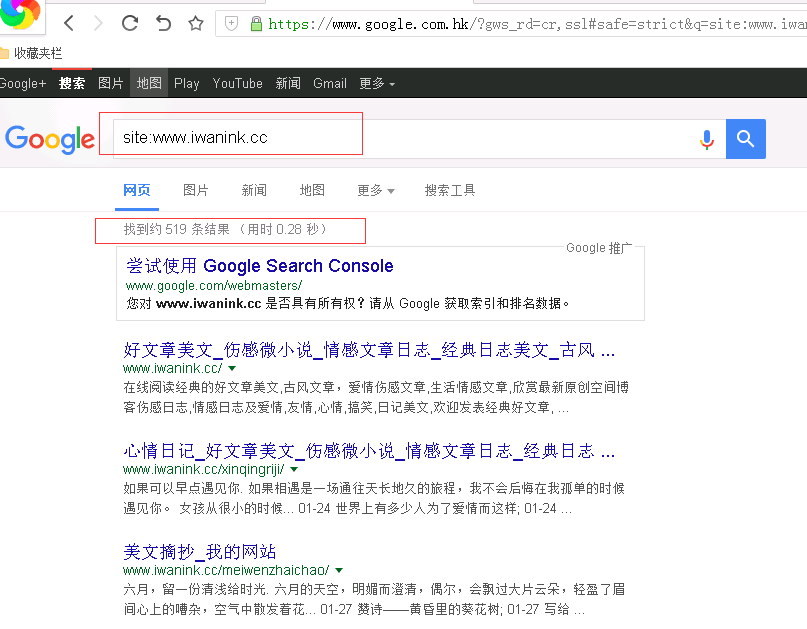Screen dimensions: 807x629
Task: Click the address bar URL
Action: (x=535, y=24)
